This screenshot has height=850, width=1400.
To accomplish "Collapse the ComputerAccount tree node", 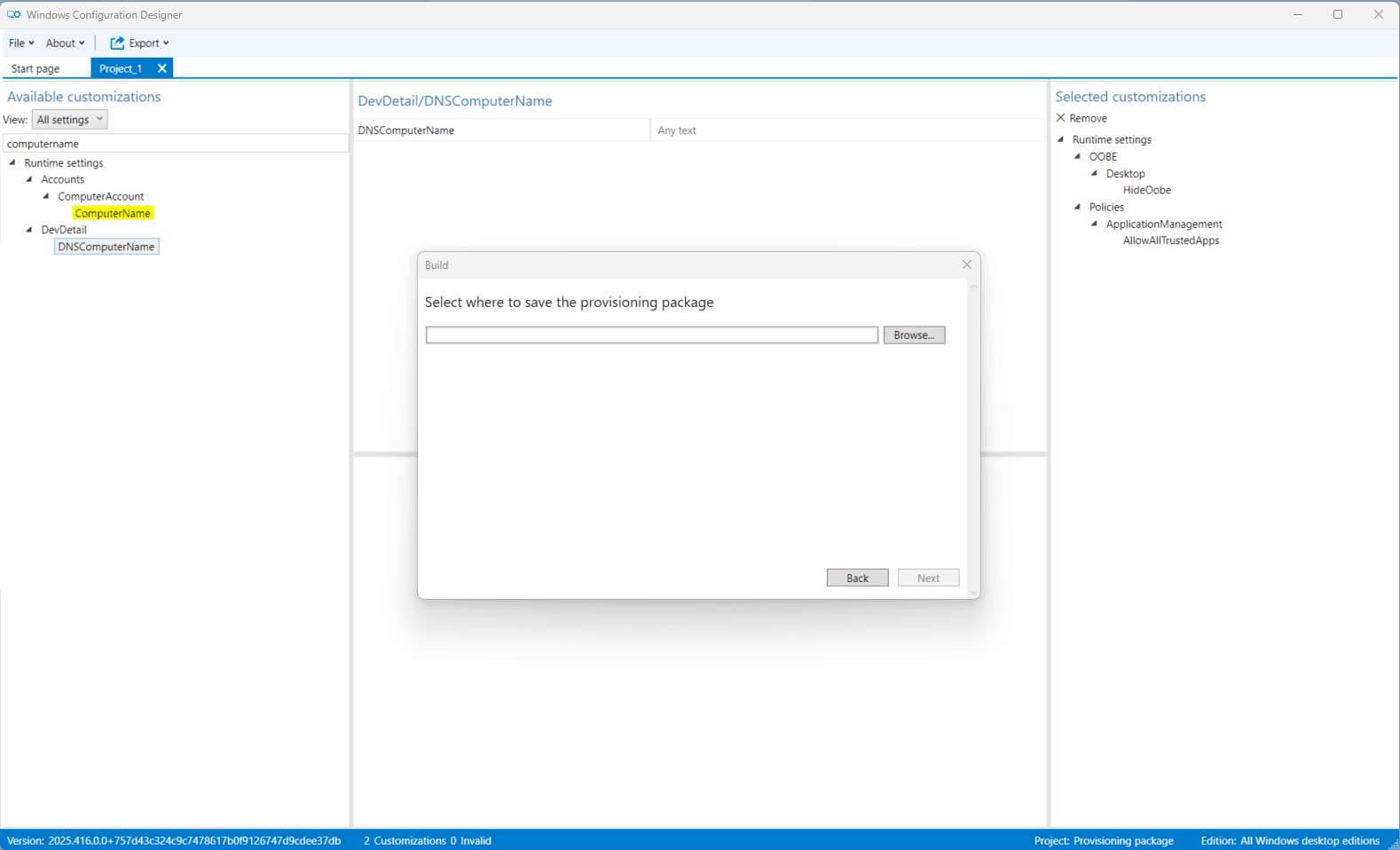I will point(46,196).
